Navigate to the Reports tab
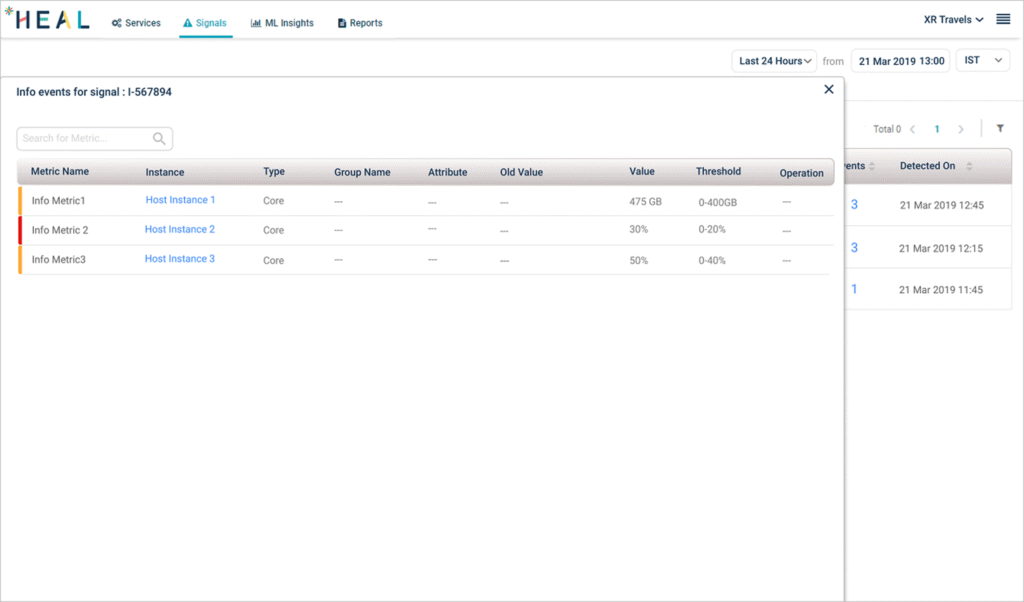Image resolution: width=1024 pixels, height=602 pixels. (360, 23)
